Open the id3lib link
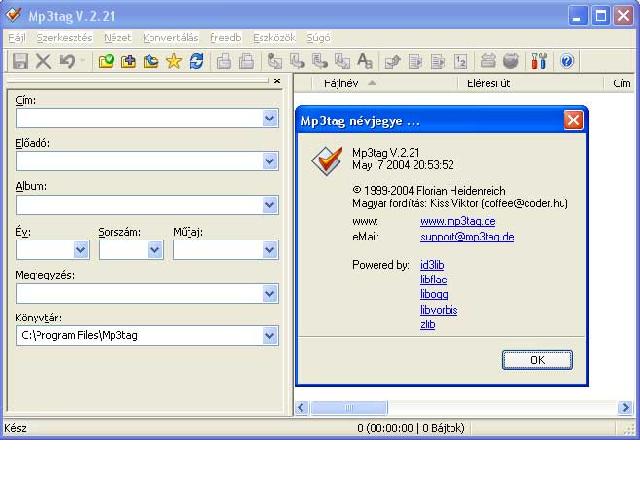 point(432,265)
